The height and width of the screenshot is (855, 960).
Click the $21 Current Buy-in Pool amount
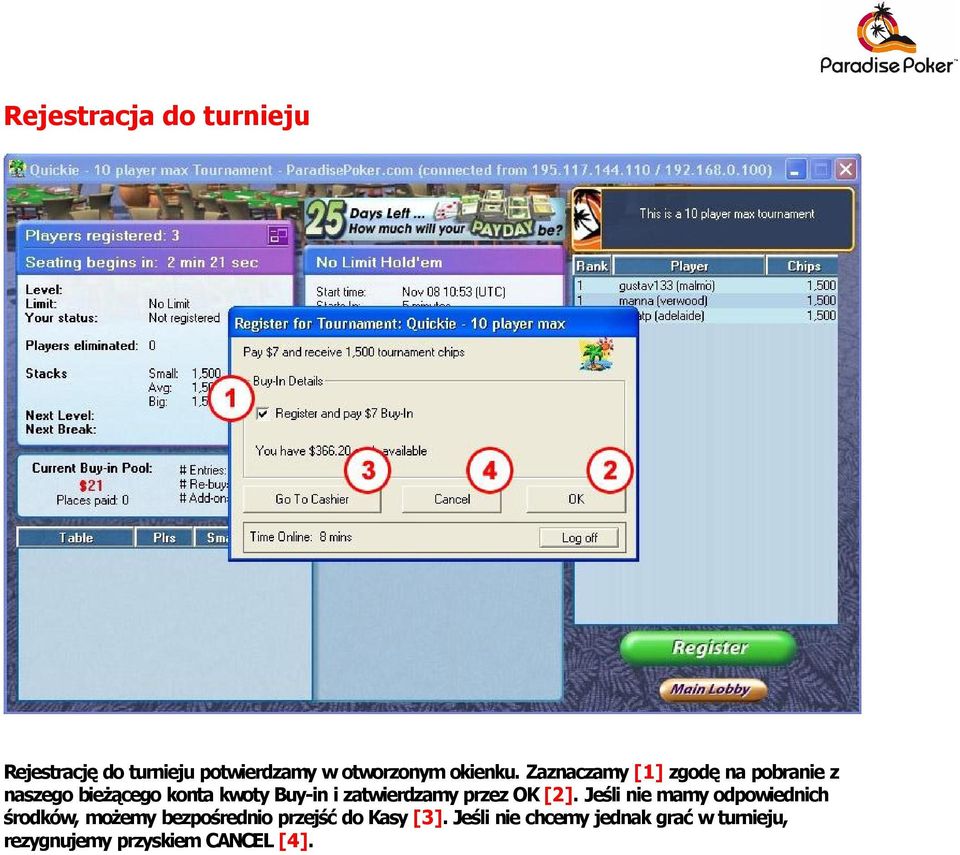(x=91, y=486)
